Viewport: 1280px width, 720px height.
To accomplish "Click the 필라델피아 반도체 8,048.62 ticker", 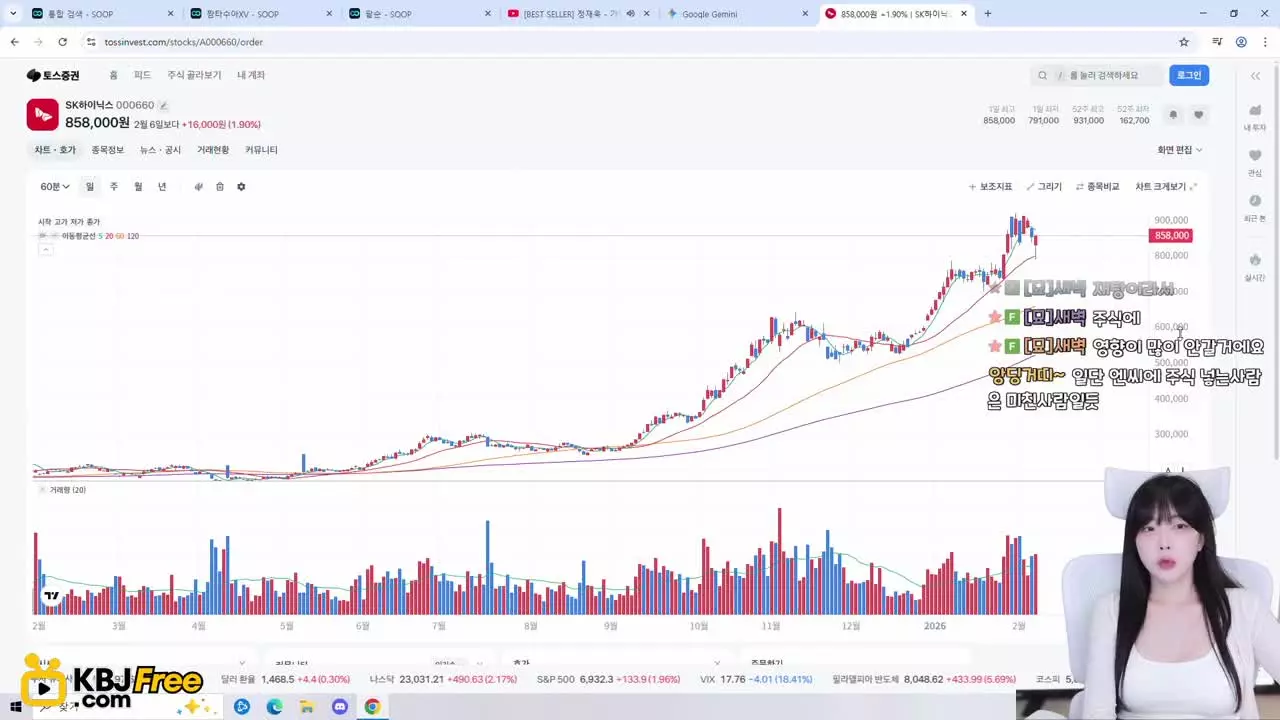I will click(924, 679).
